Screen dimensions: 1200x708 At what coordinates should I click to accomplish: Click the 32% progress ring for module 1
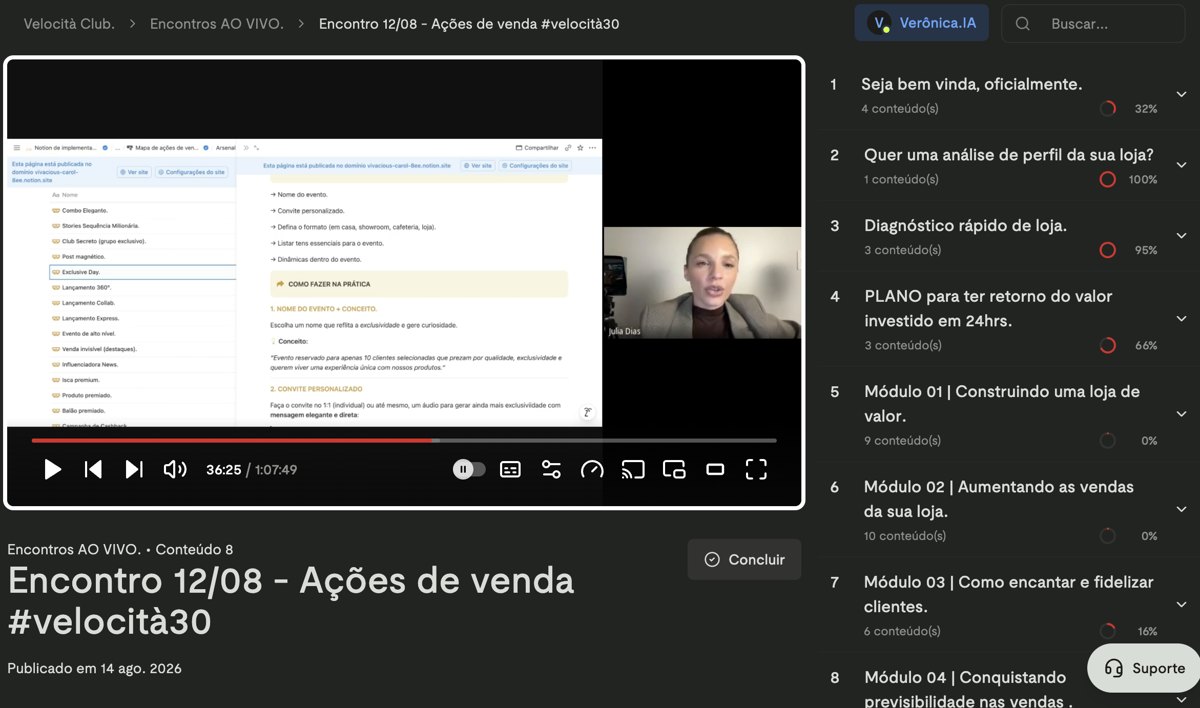tap(1107, 109)
